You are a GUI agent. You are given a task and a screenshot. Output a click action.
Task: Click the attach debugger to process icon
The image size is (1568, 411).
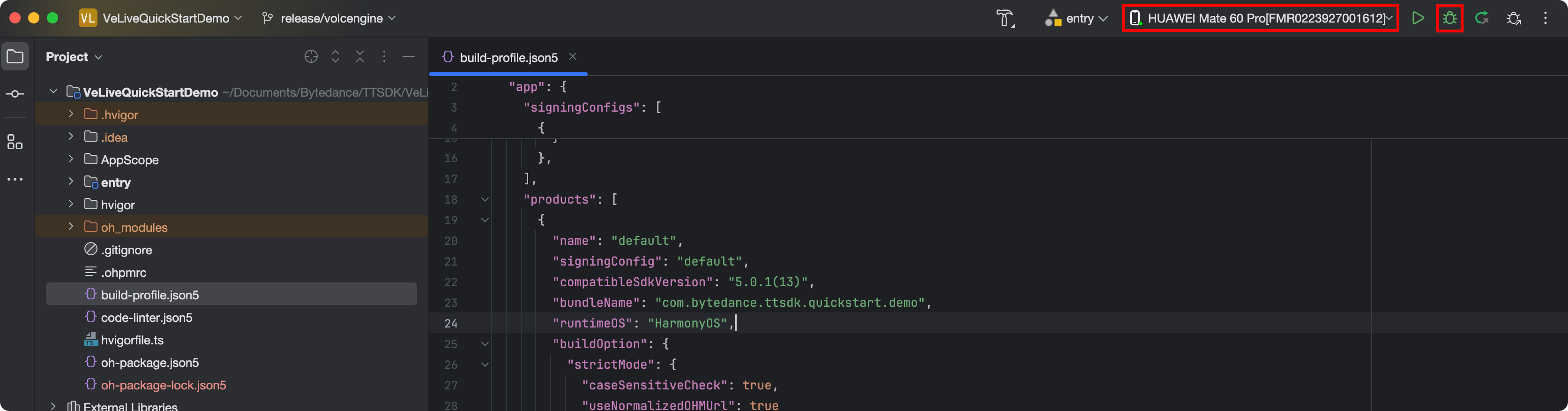[1514, 18]
